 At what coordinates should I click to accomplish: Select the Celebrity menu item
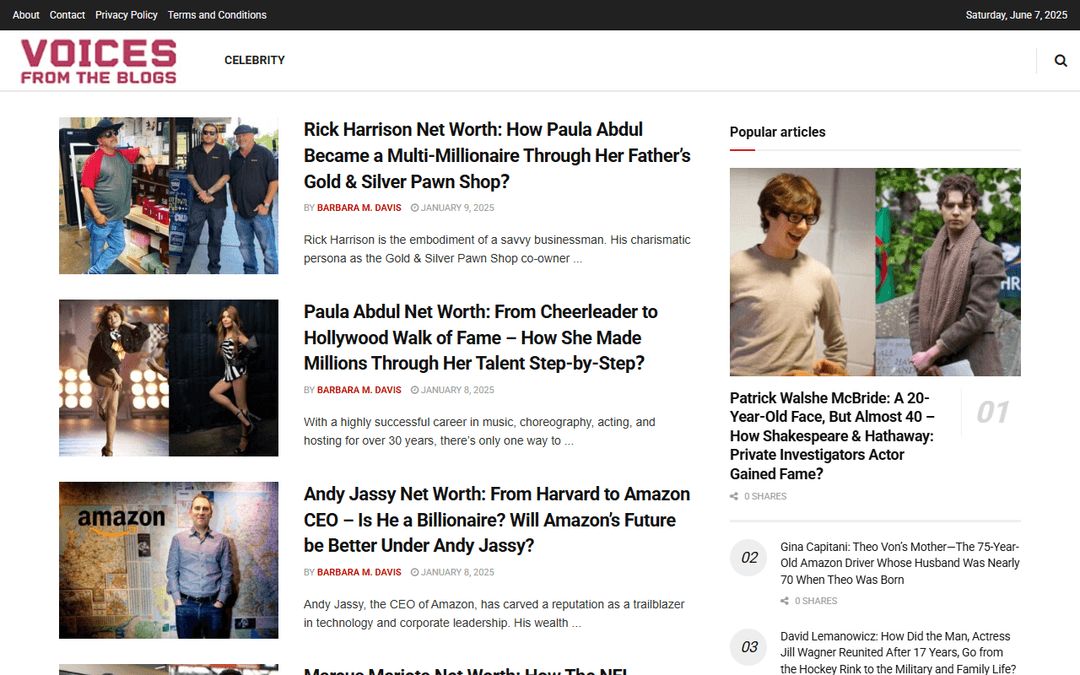pyautogui.click(x=254, y=61)
